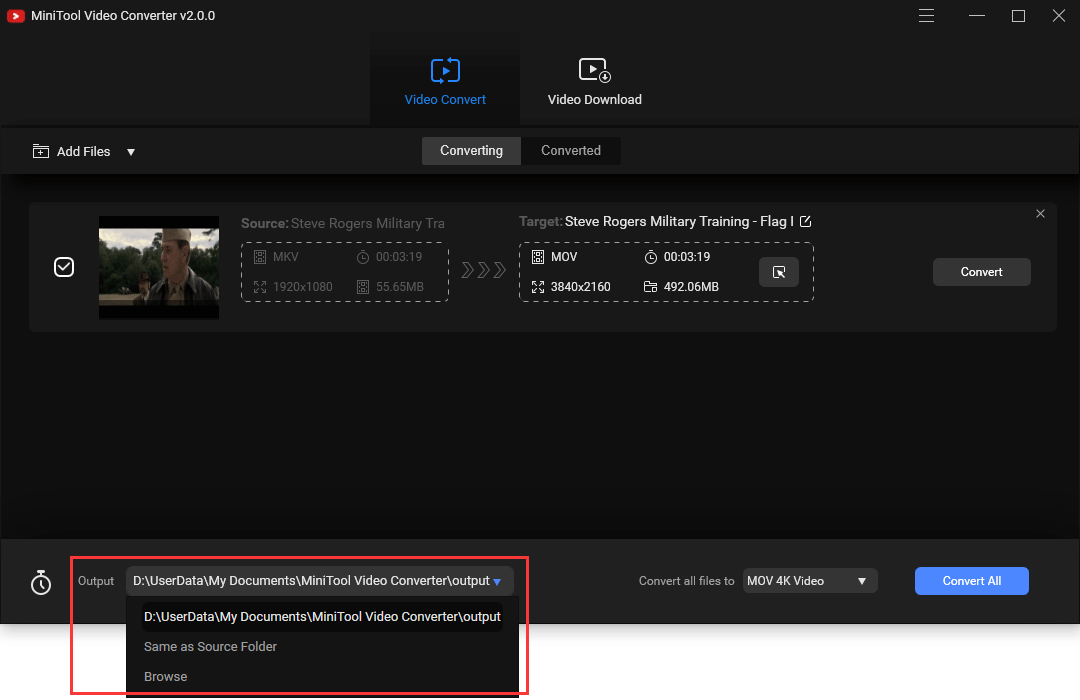Screen dimensions: 1080x700
Task: Minimize the application window
Action: pyautogui.click(x=977, y=16)
